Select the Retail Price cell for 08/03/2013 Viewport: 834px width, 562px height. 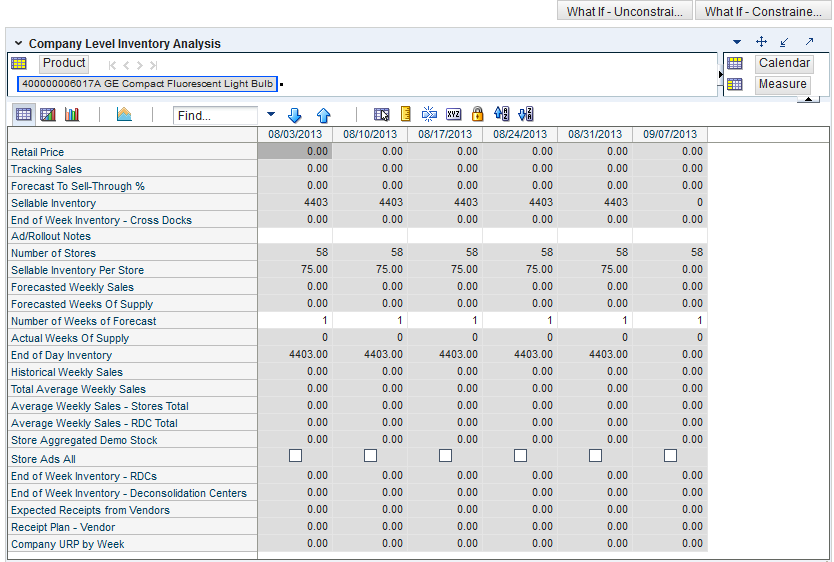295,151
